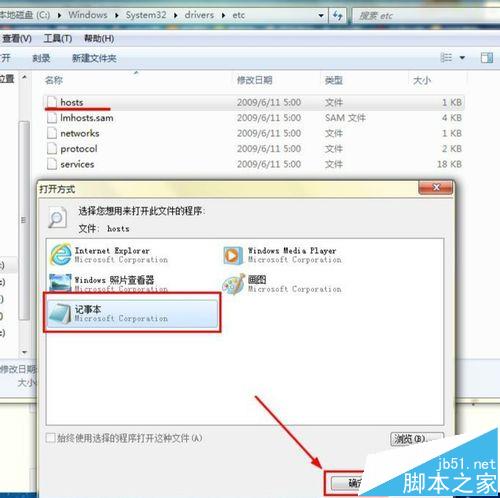Click the 刻录 toolbar button

41,58
